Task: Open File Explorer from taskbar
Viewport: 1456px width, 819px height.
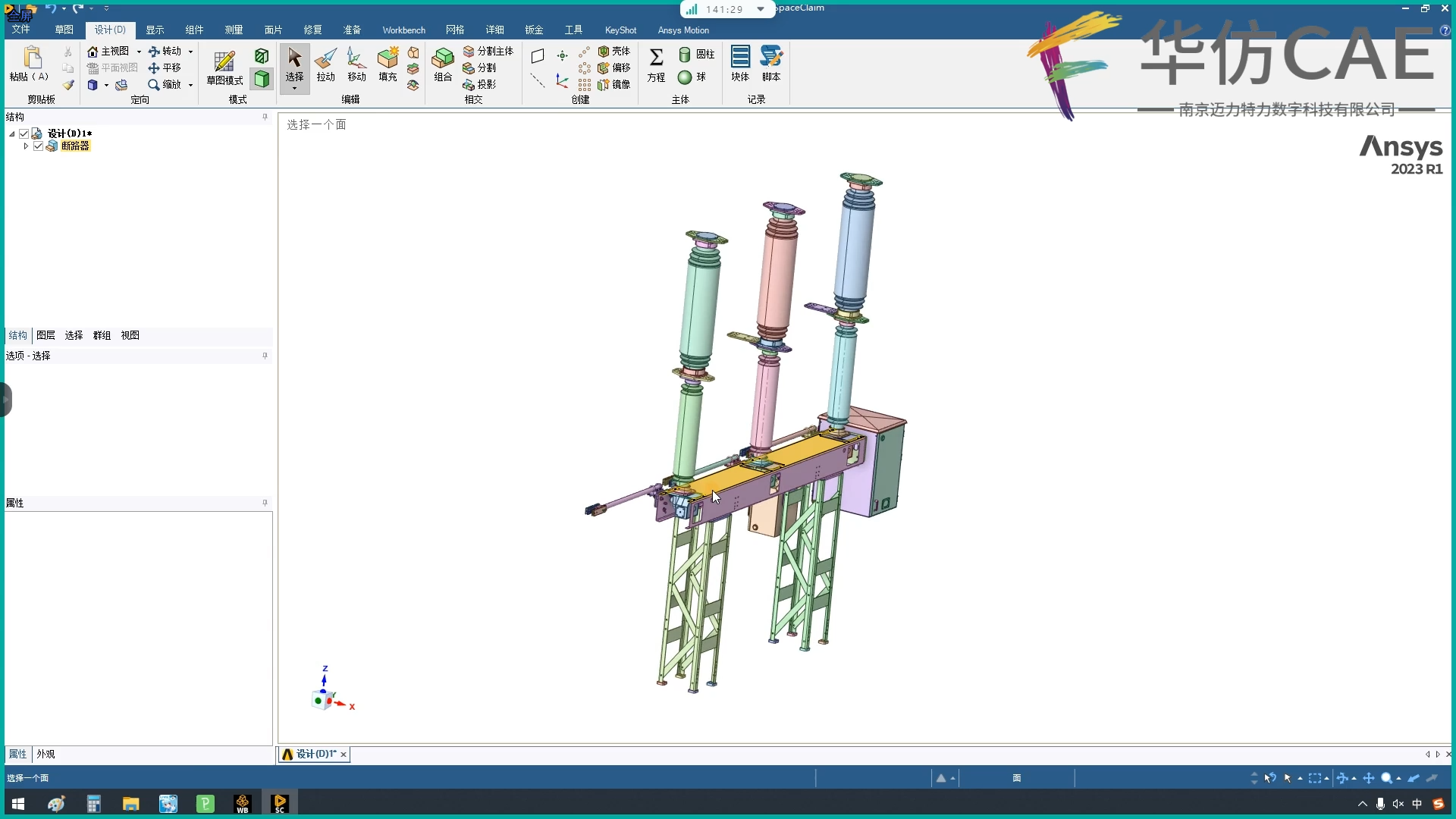Action: coord(130,804)
